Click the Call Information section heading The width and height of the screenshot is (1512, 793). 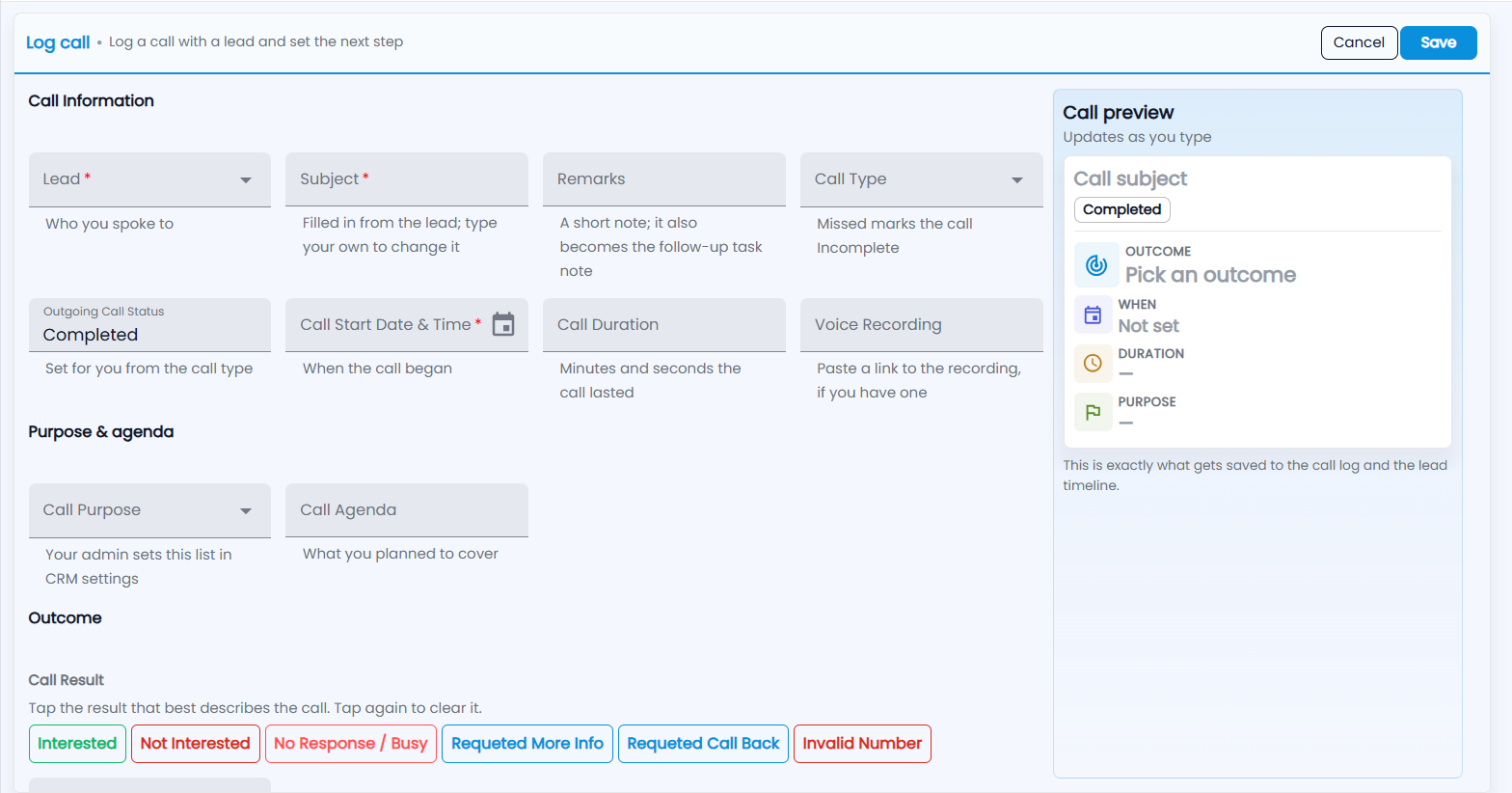pos(91,100)
